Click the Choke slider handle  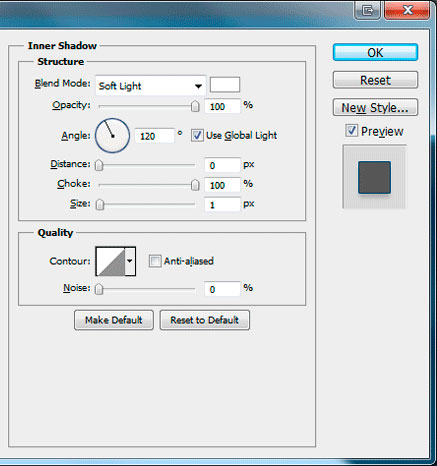tap(195, 185)
